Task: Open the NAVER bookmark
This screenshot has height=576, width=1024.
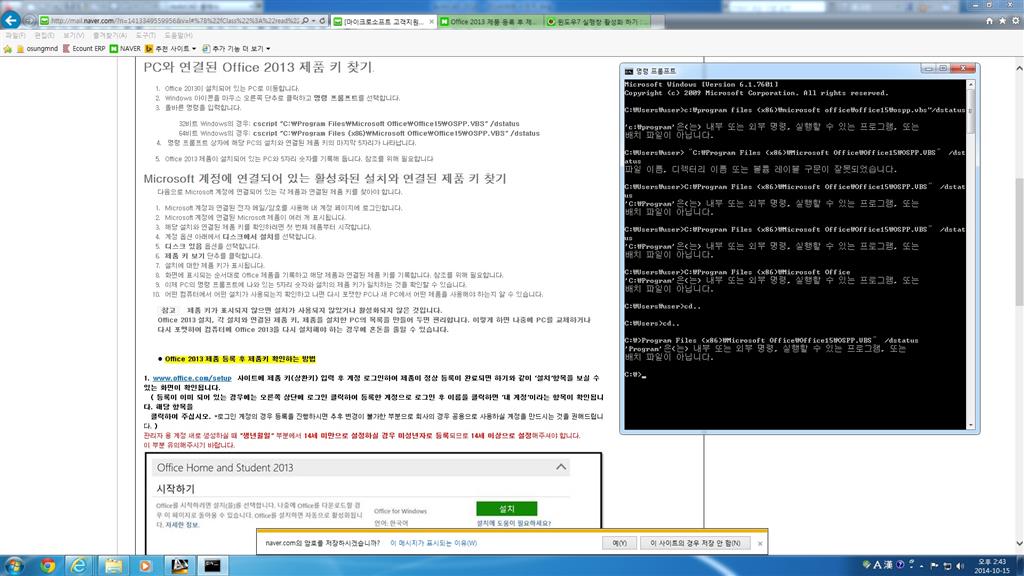Action: coord(125,49)
